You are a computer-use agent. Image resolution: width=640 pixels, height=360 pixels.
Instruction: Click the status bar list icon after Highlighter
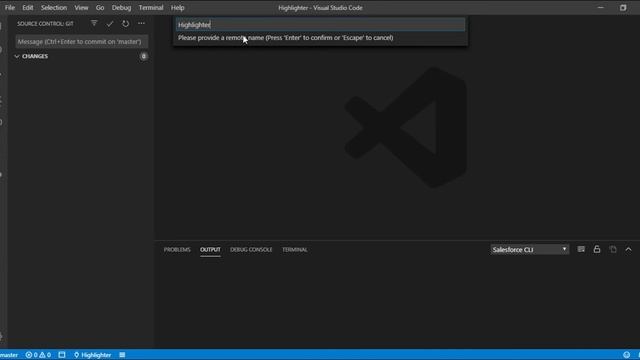122,355
